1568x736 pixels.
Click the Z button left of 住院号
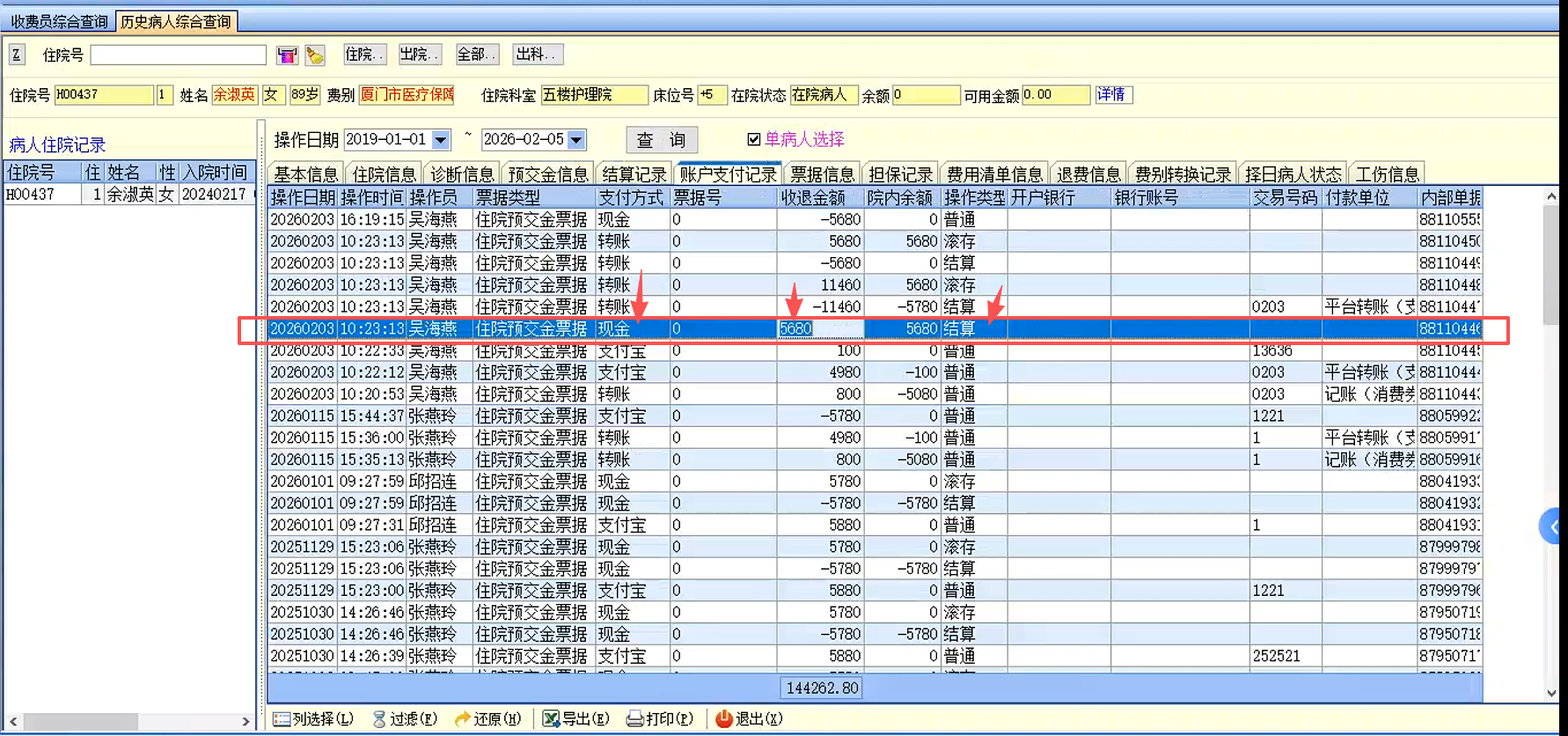tap(17, 55)
